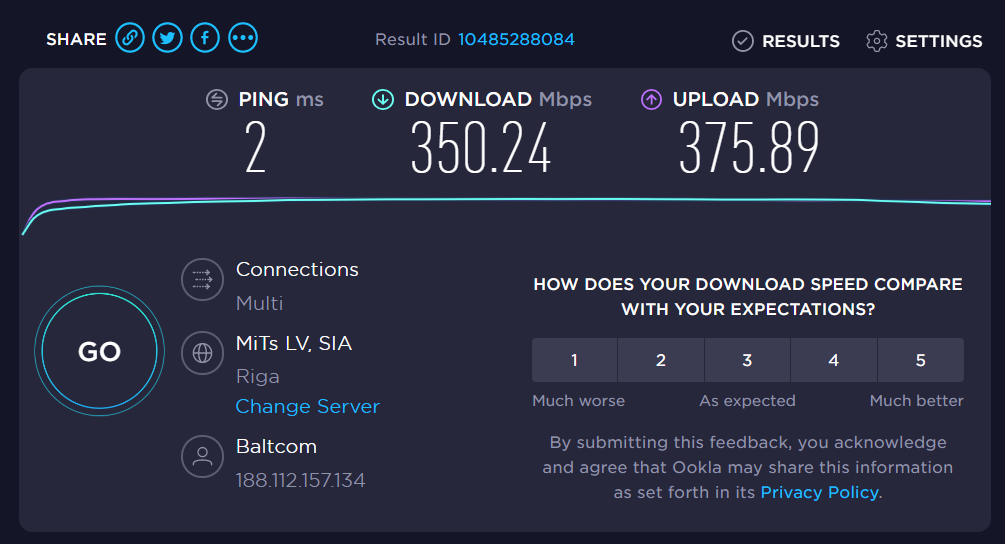Rate download speed as 1 Much worse
The height and width of the screenshot is (544, 1005).
coord(574,360)
